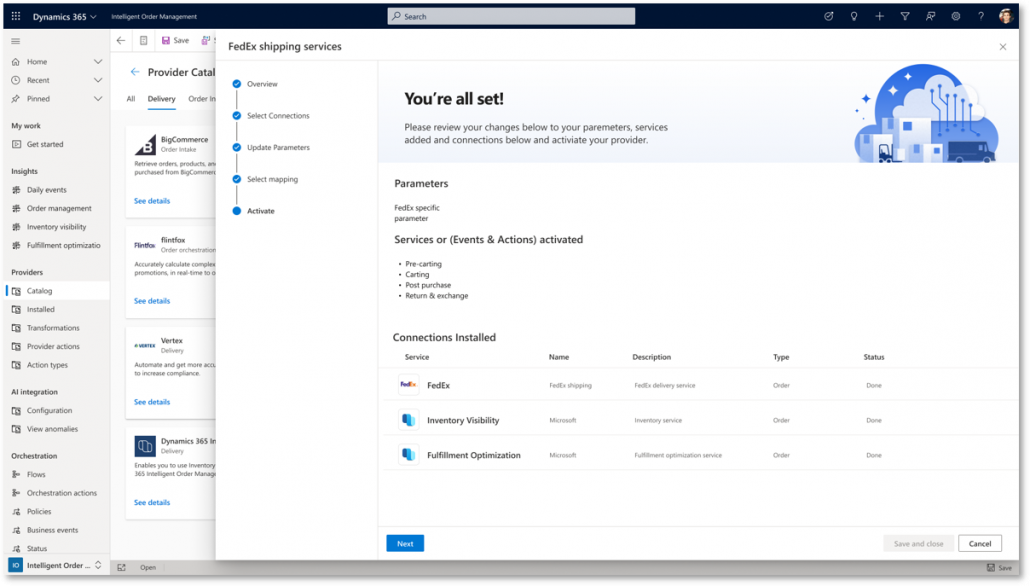Click the Quick create plus icon
The height and width of the screenshot is (586, 1030).
coord(880,16)
